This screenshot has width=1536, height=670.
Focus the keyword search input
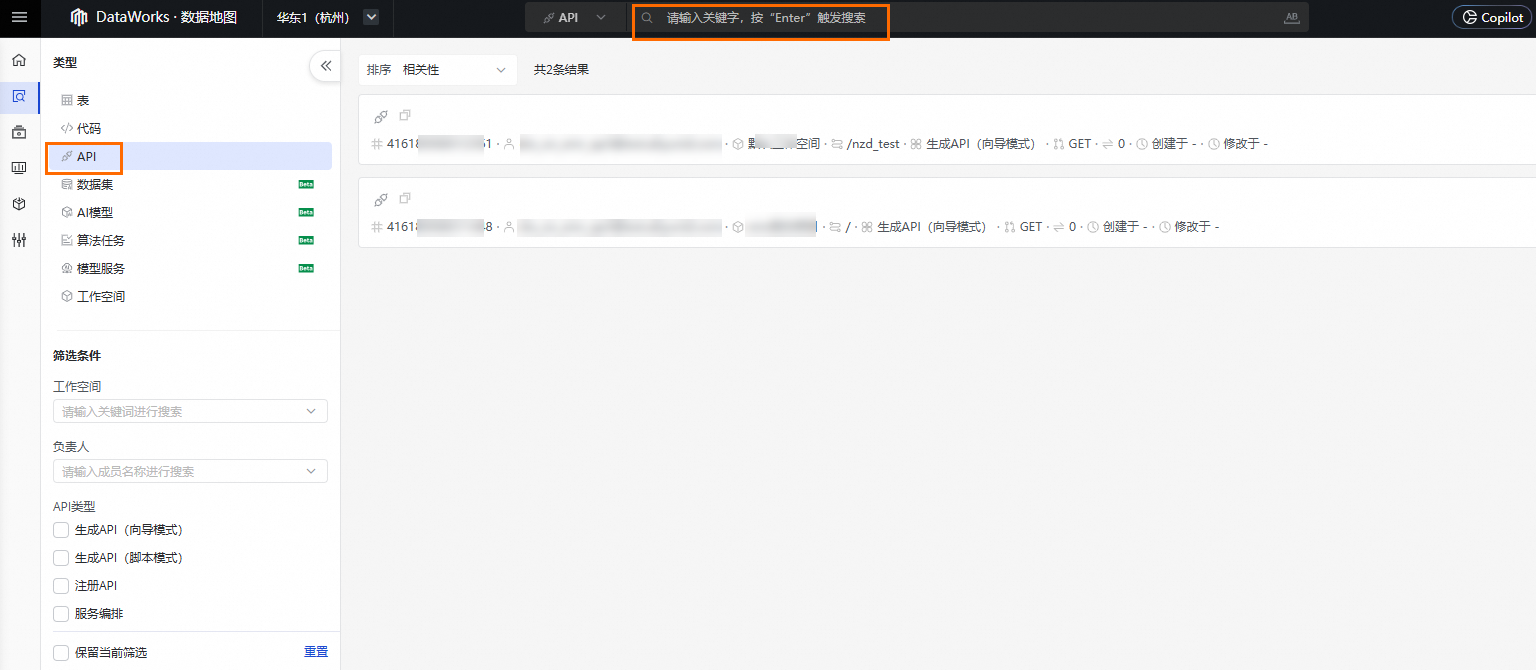point(968,18)
